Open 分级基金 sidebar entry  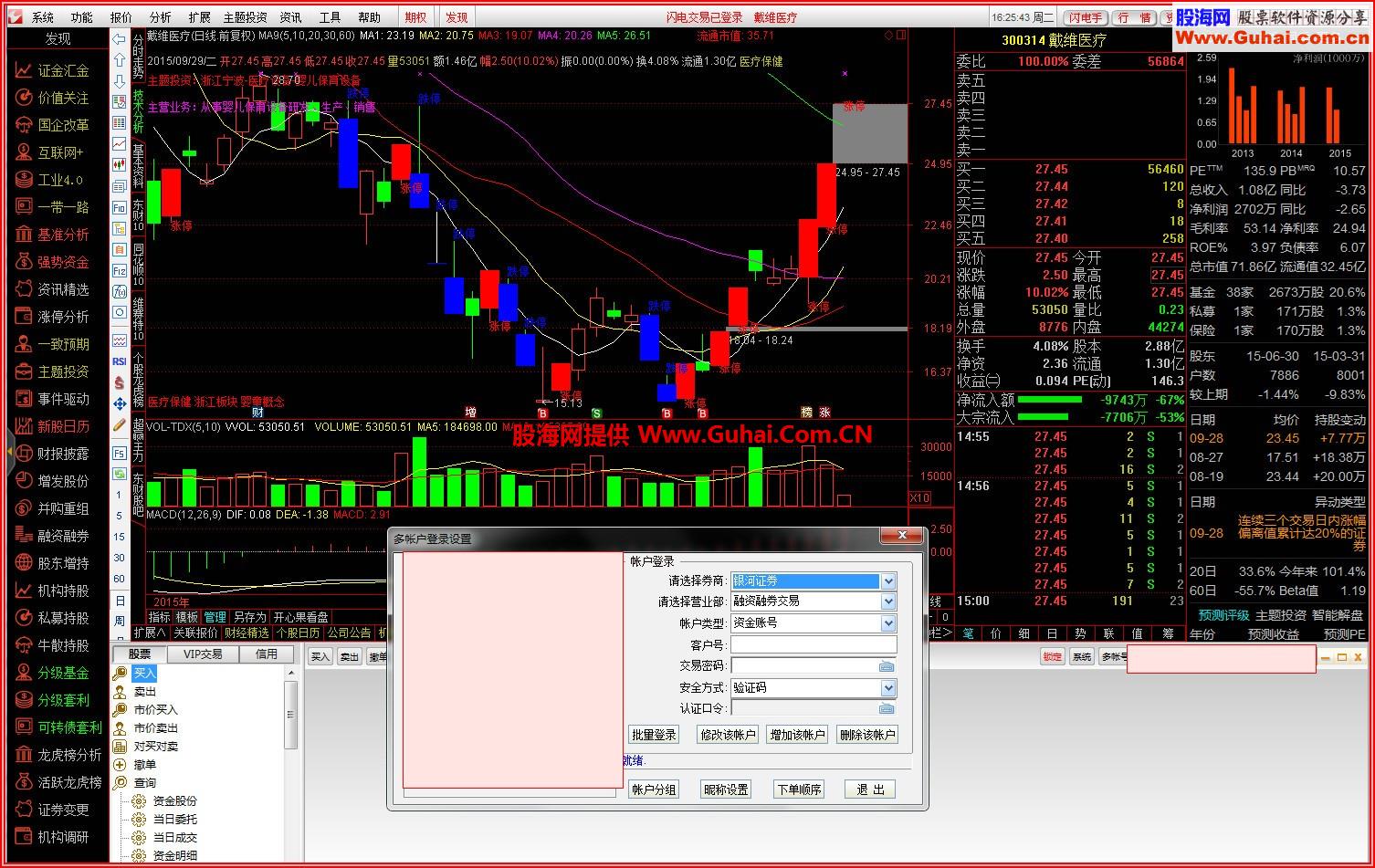[62, 673]
